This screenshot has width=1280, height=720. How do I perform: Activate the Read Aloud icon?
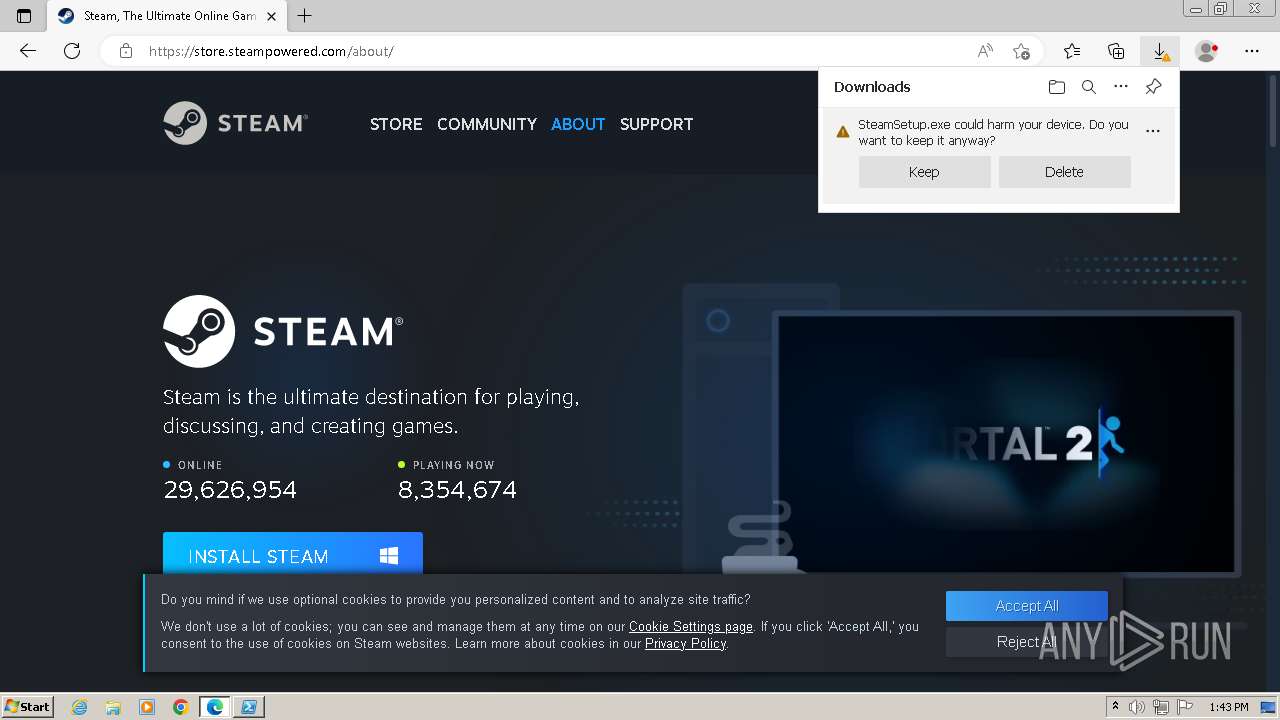pyautogui.click(x=985, y=51)
